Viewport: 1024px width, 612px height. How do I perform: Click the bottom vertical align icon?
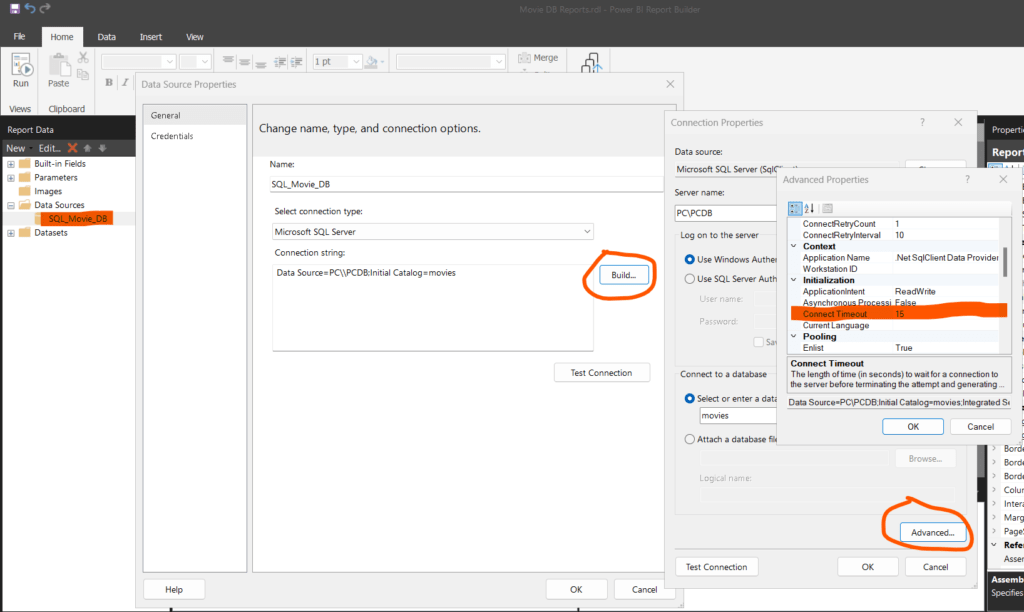point(261,63)
